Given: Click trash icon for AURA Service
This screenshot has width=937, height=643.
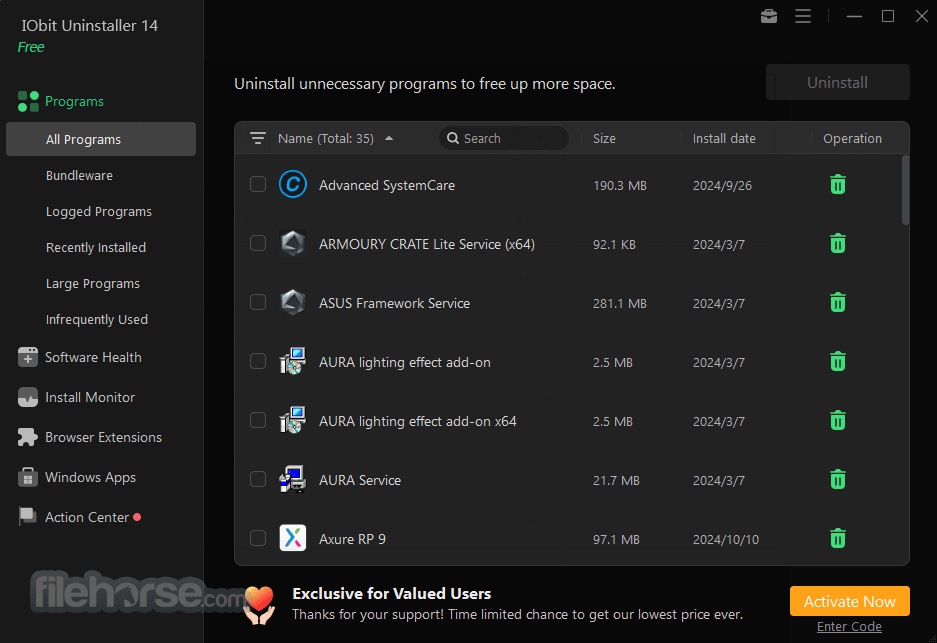Looking at the screenshot, I should tap(838, 479).
